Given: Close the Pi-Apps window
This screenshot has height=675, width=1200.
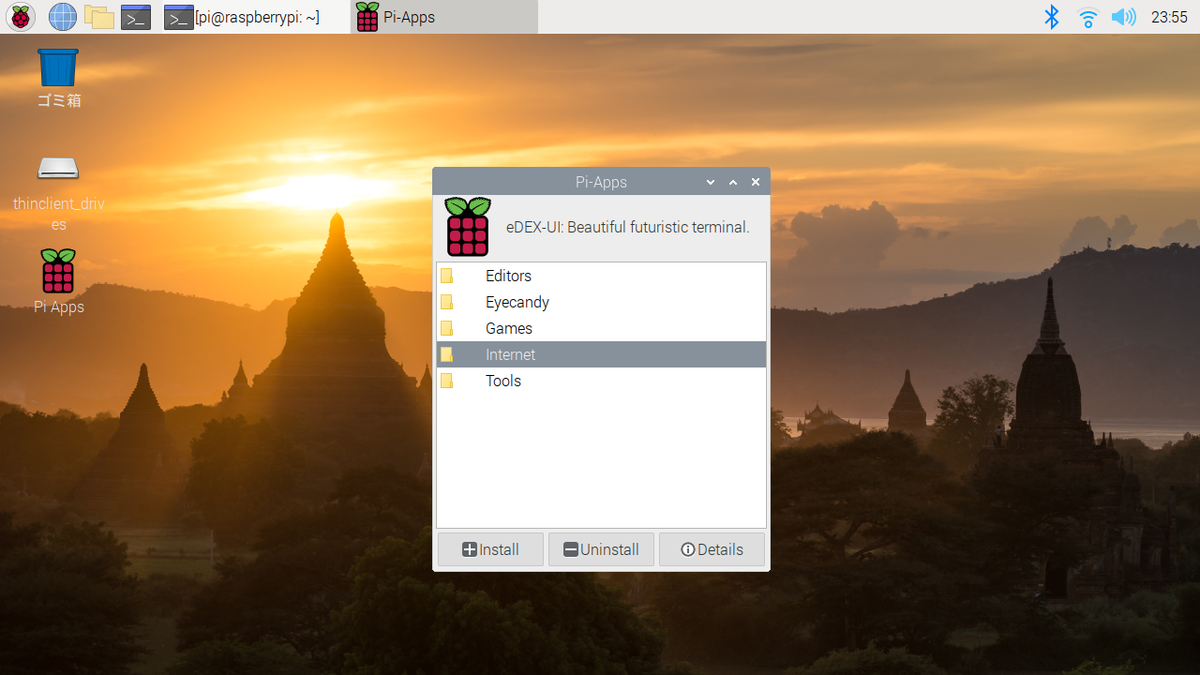Looking at the screenshot, I should click(x=755, y=182).
